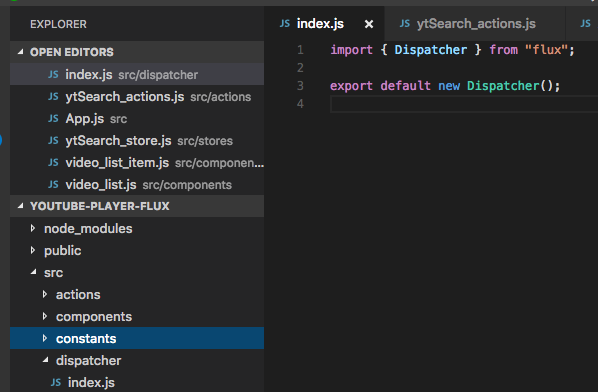Image resolution: width=598 pixels, height=392 pixels.
Task: Collapse the Open Editors section arrow
Action: tap(21, 51)
